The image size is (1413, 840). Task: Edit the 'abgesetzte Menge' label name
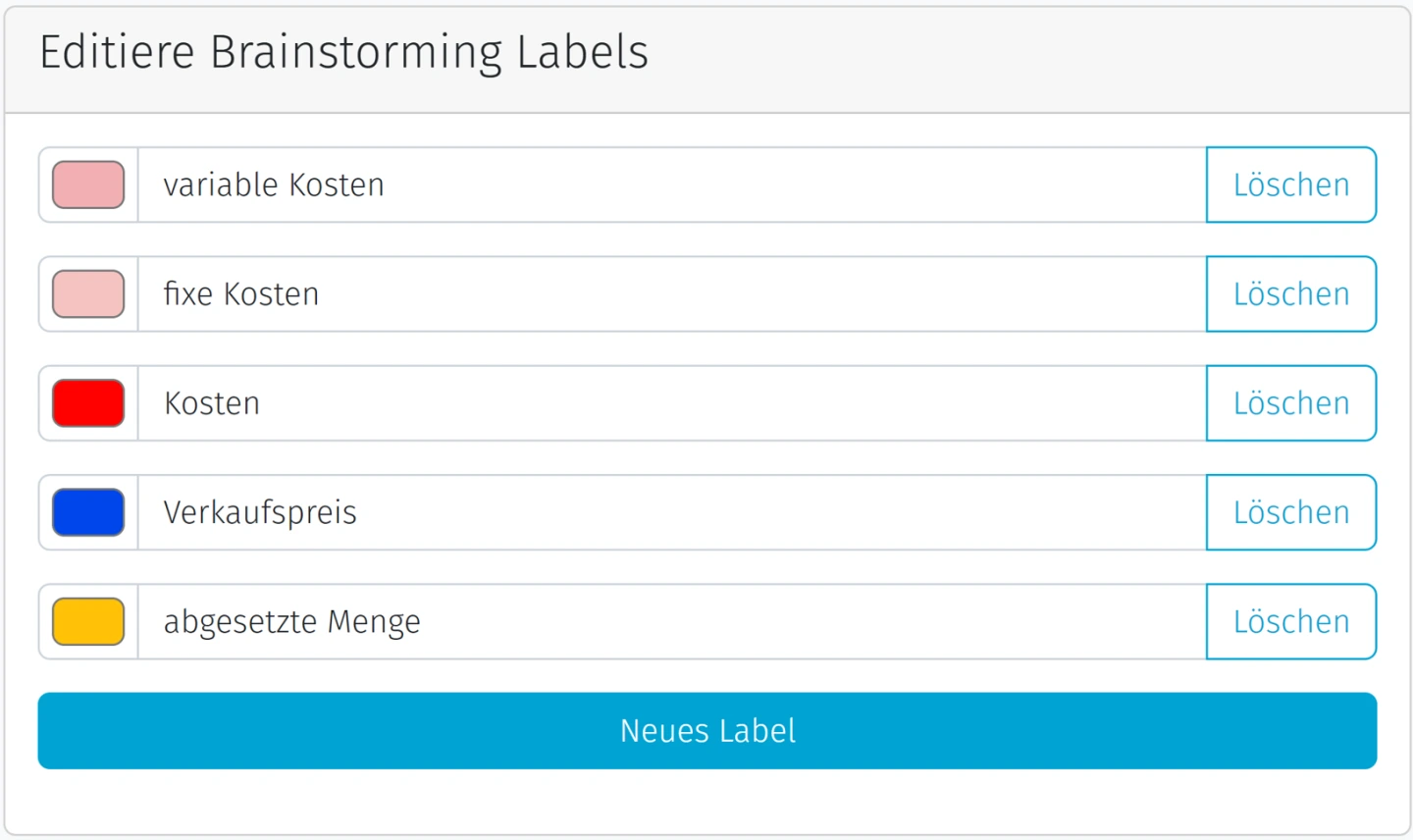click(671, 622)
